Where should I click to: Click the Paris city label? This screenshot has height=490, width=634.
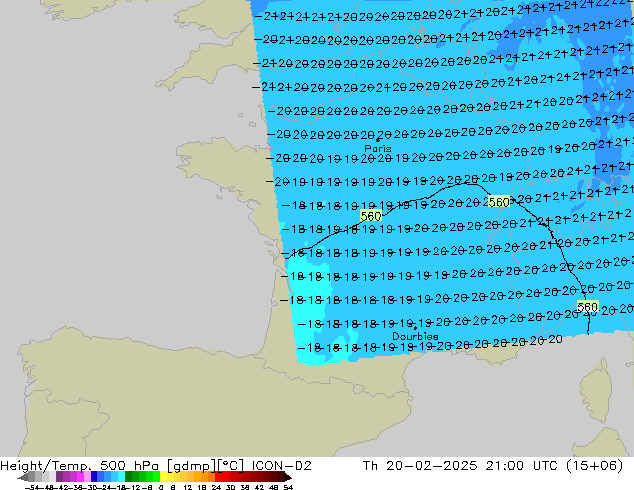point(378,148)
